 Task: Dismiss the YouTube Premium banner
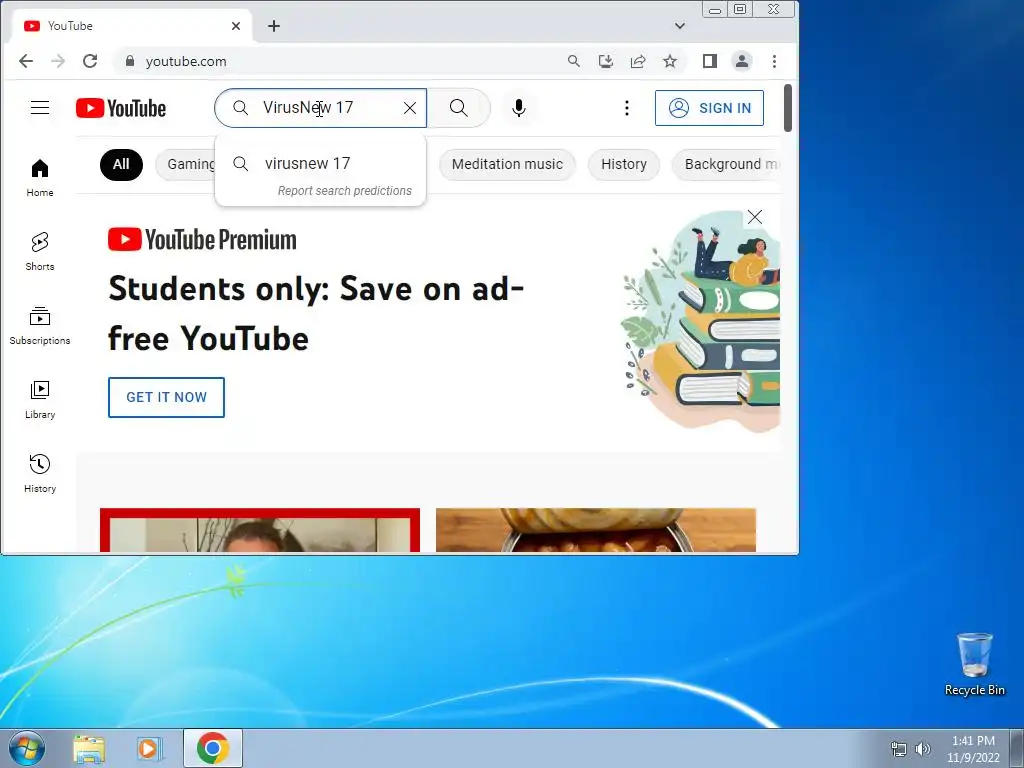click(x=754, y=217)
